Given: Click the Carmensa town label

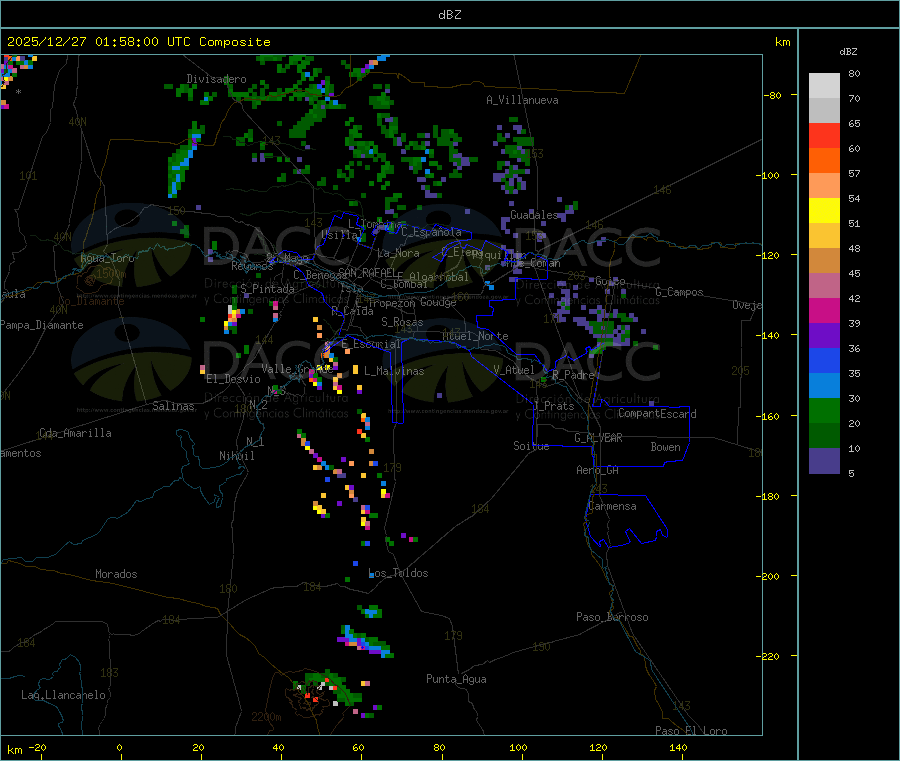Looking at the screenshot, I should point(612,506).
